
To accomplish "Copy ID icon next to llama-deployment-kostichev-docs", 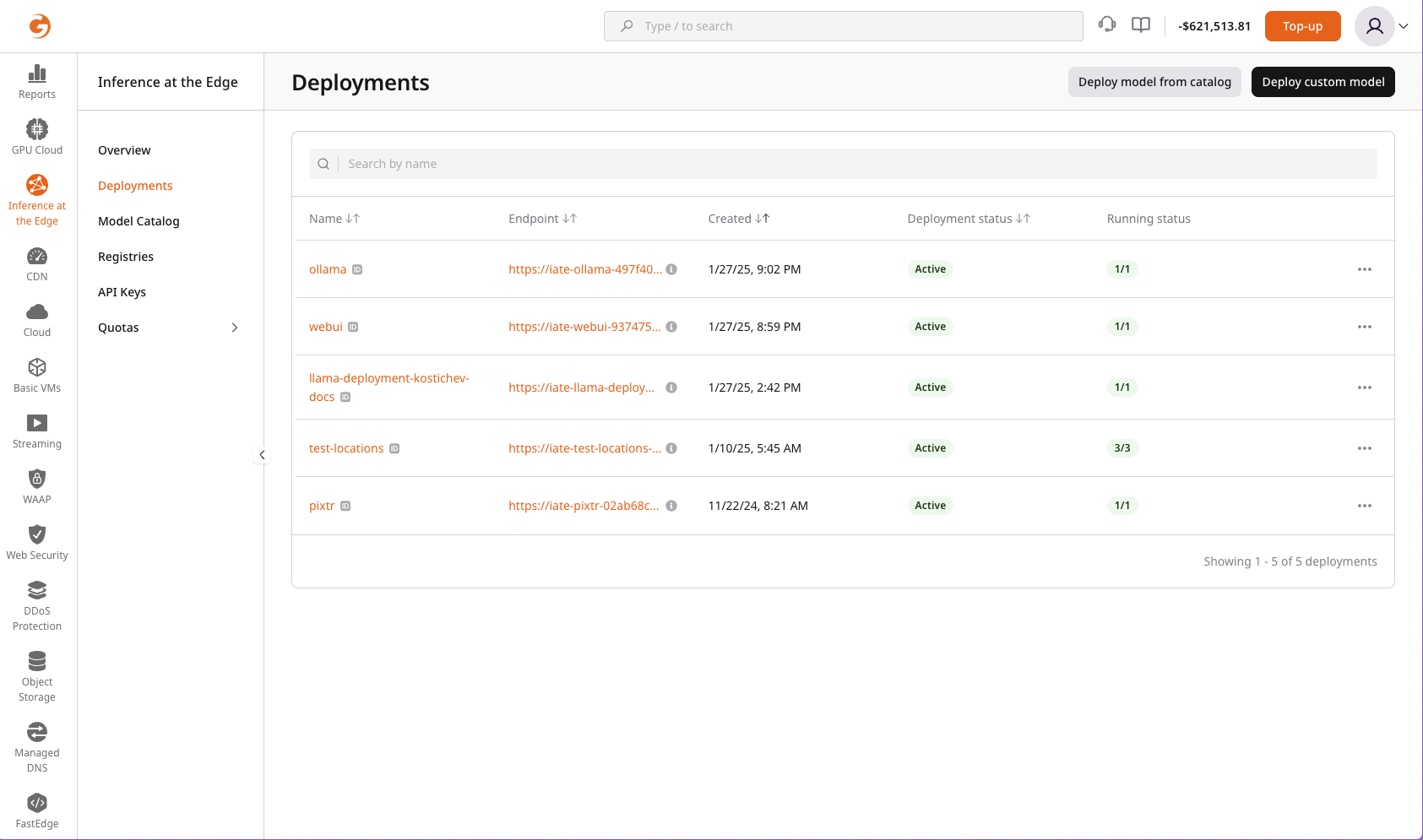I will point(345,397).
